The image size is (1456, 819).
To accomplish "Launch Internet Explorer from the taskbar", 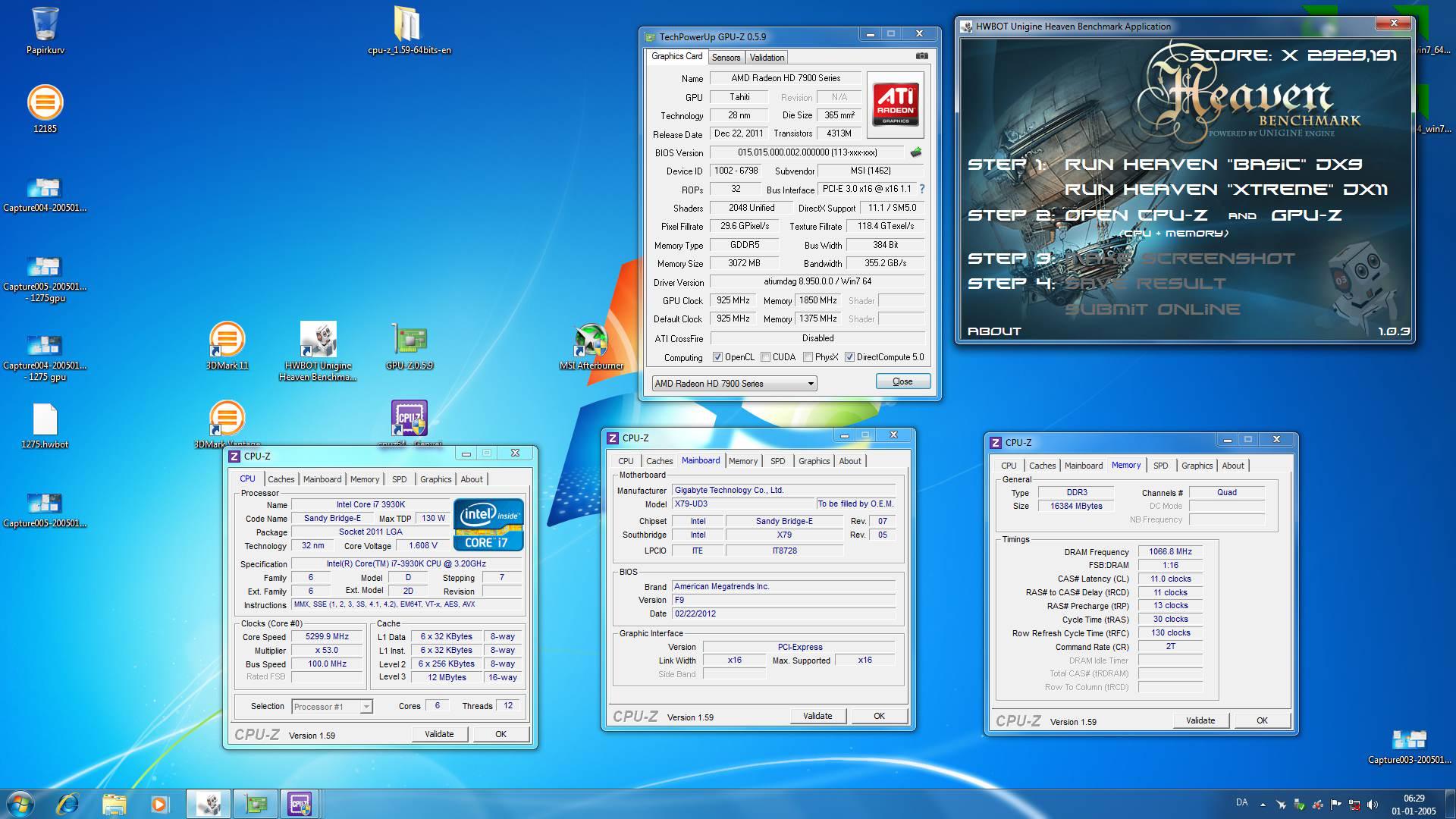I will (x=67, y=803).
